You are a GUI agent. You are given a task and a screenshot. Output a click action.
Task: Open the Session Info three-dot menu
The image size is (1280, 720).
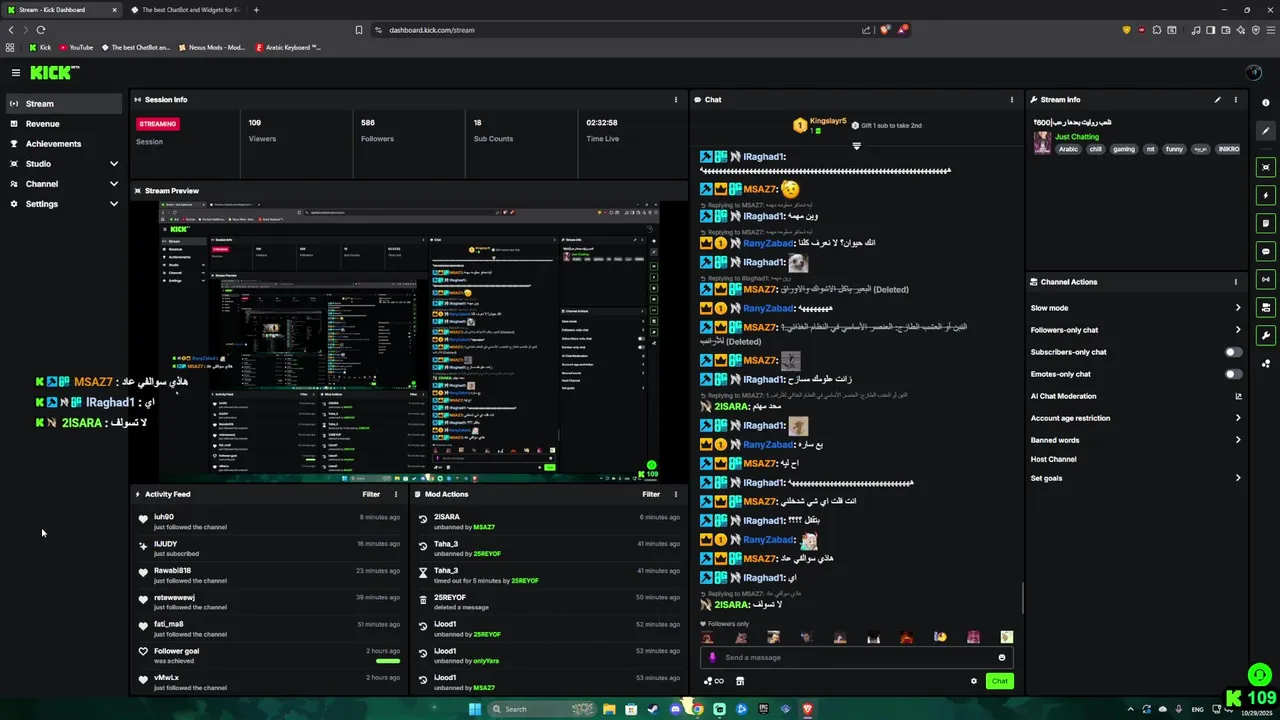click(x=676, y=100)
